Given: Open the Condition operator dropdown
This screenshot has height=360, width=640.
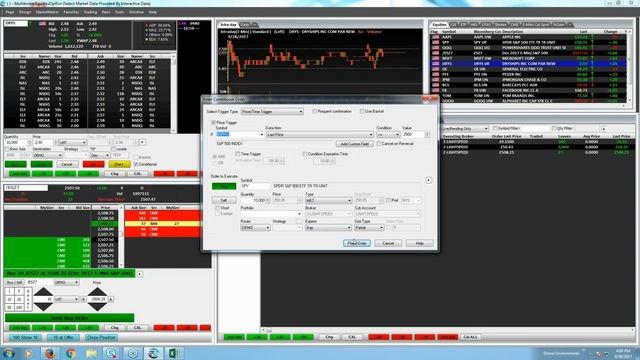Looking at the screenshot, I should (x=388, y=134).
